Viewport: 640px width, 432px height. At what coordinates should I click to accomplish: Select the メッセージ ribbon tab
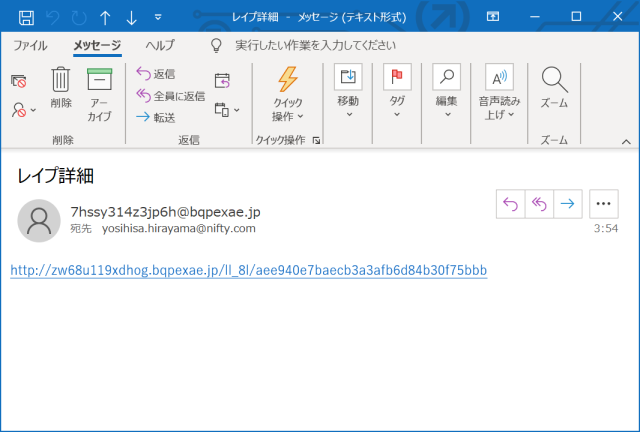tap(97, 45)
